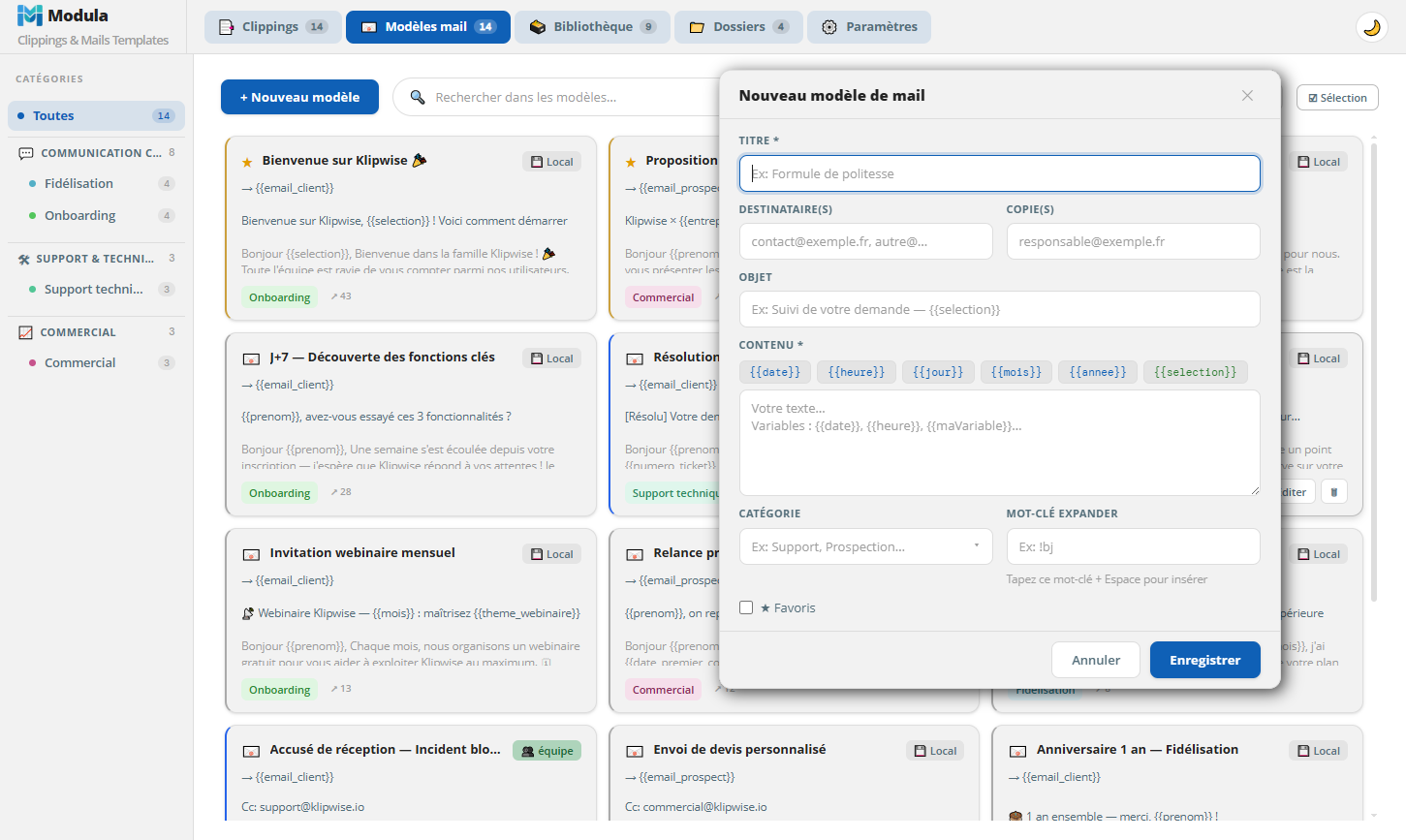Click Local badge on Envoi de devis card
Screen dimensions: 1406x840
tap(935, 751)
